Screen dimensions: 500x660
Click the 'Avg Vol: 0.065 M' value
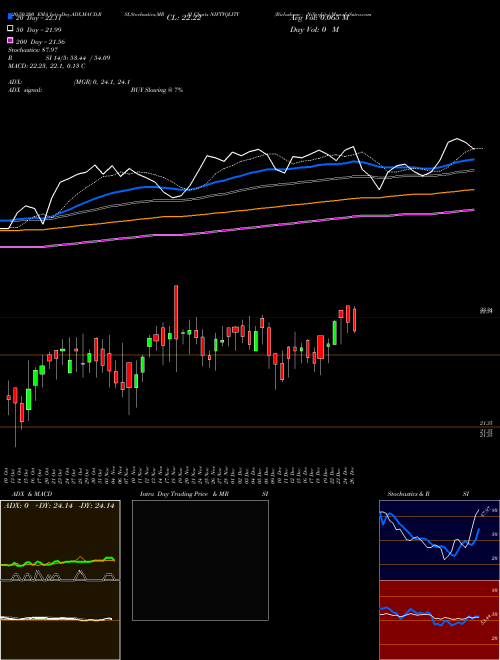pos(319,18)
